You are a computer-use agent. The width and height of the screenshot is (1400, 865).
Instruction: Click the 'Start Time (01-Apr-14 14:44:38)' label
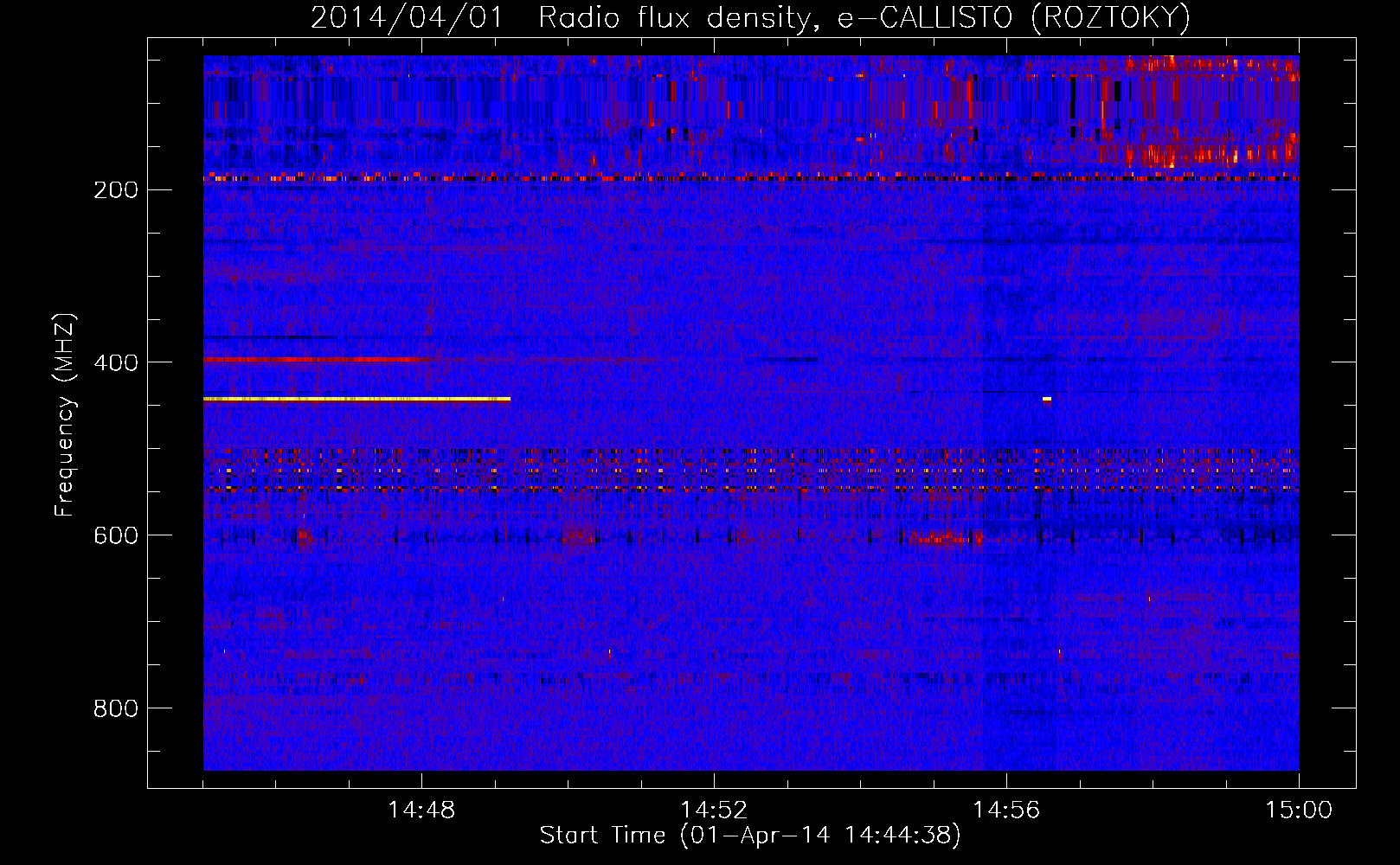[x=750, y=836]
